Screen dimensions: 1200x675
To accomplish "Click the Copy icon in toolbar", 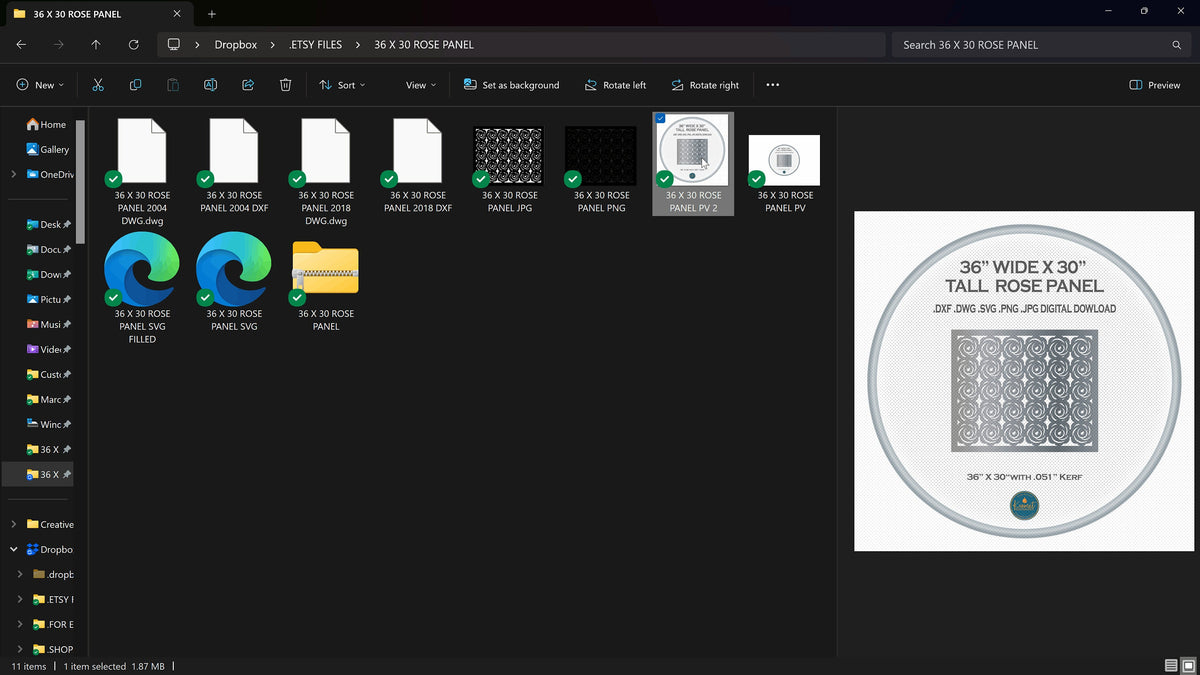I will tap(135, 85).
